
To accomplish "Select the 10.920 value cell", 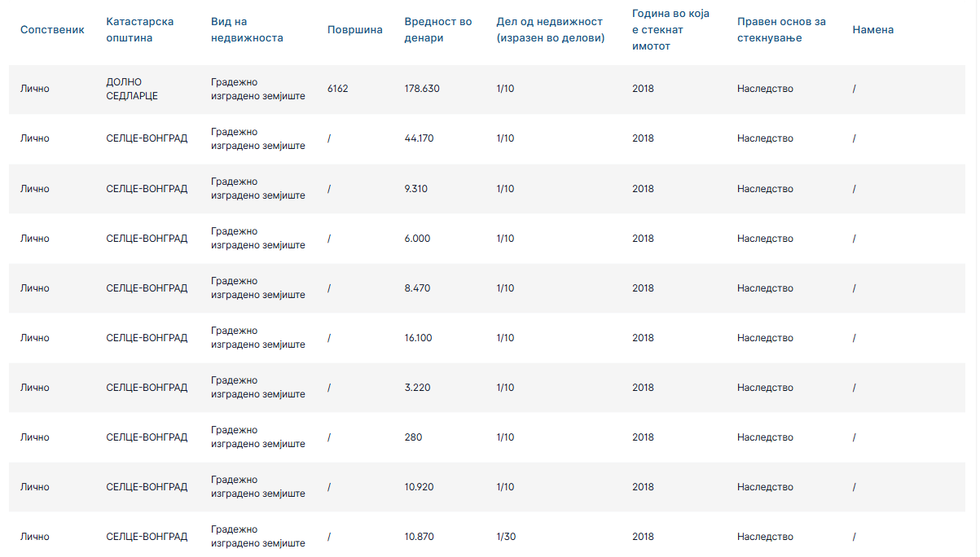I will tap(419, 487).
